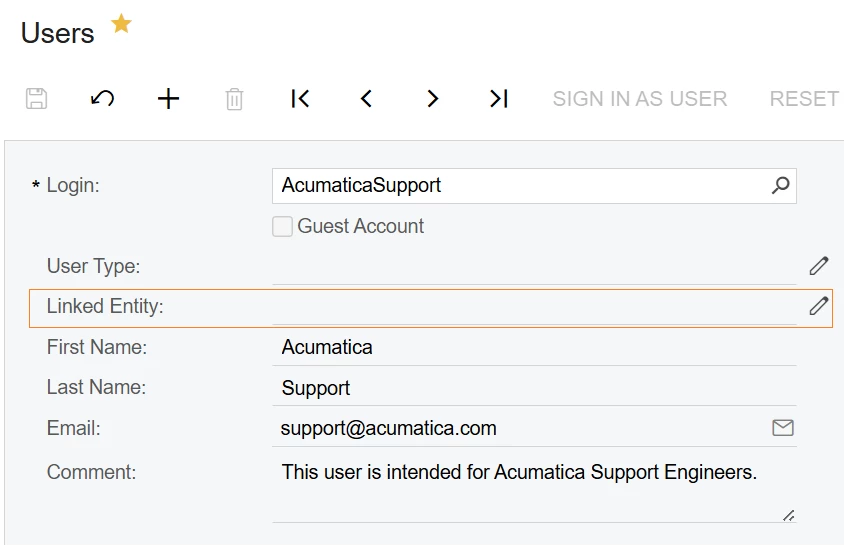Click the Comment box resize handle

tap(788, 515)
